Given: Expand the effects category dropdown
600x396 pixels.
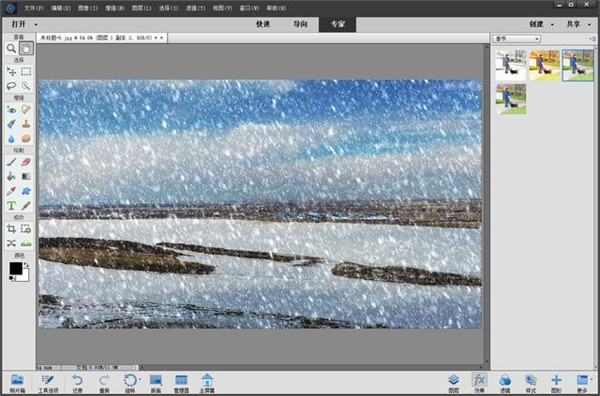Looking at the screenshot, I should point(517,39).
